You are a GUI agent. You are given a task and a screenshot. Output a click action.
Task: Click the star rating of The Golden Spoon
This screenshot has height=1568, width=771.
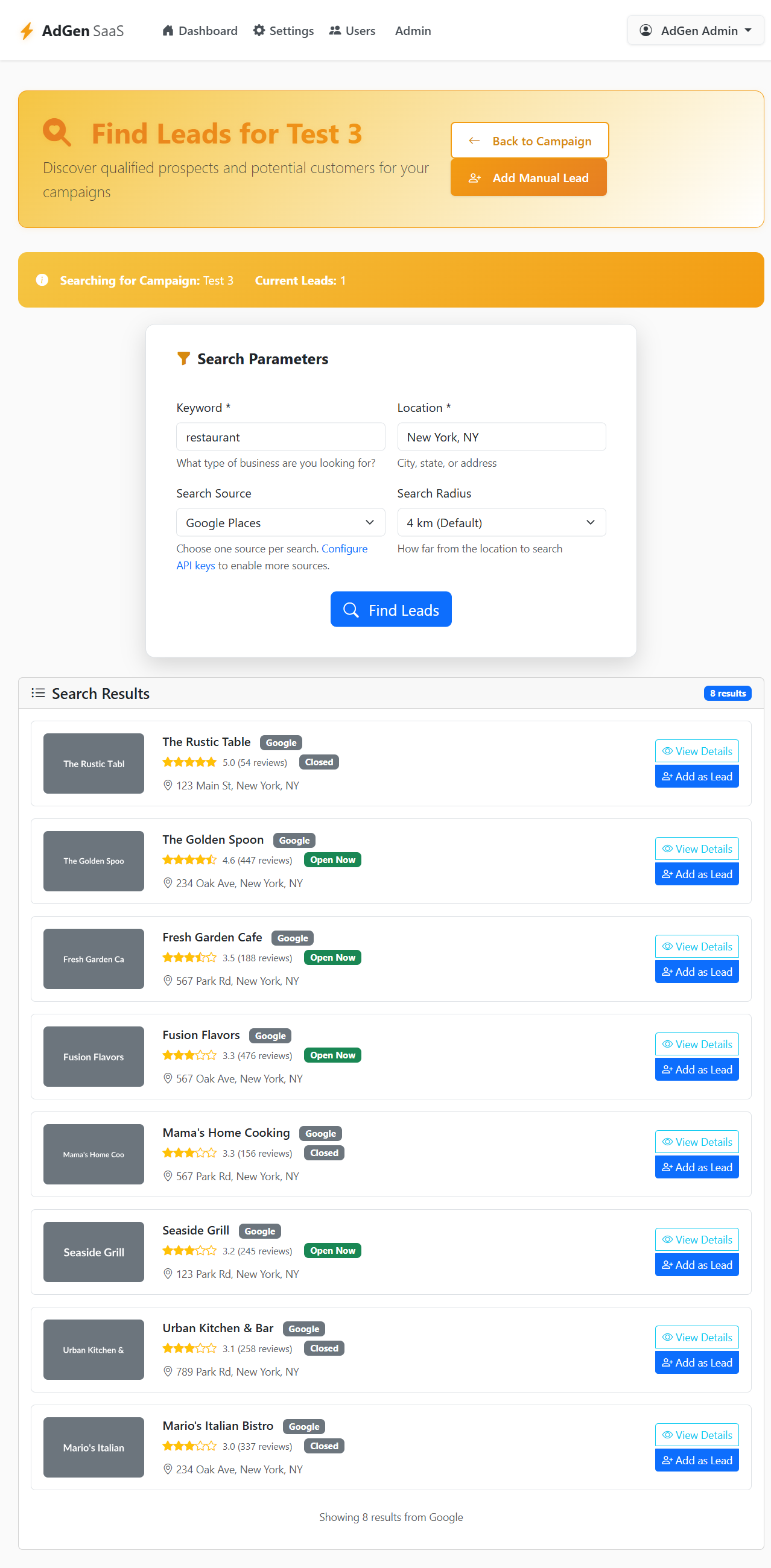coord(189,859)
